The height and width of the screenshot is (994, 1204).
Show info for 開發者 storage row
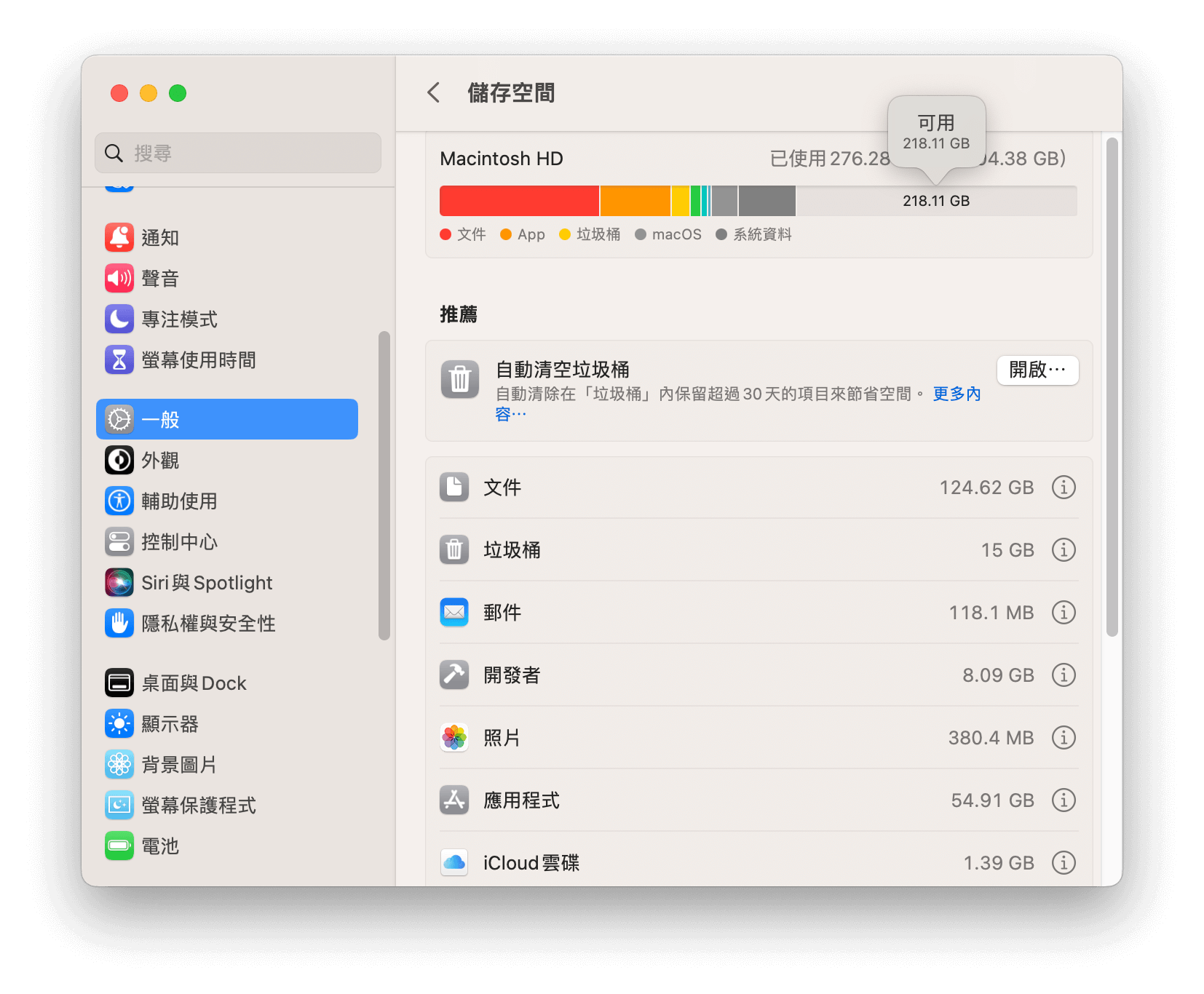[1064, 675]
